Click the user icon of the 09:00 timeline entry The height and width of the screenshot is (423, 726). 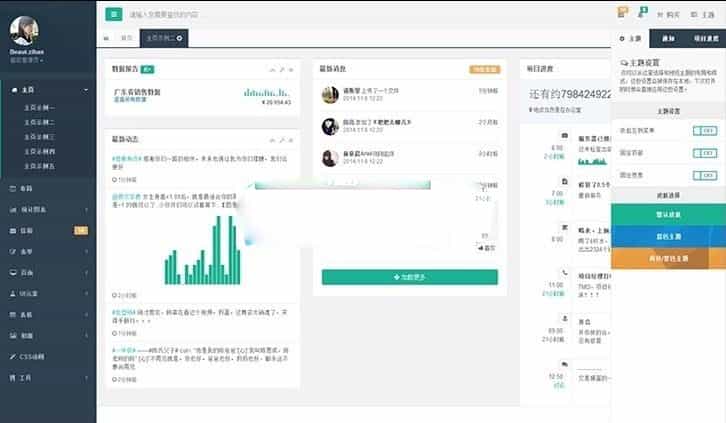pos(564,318)
